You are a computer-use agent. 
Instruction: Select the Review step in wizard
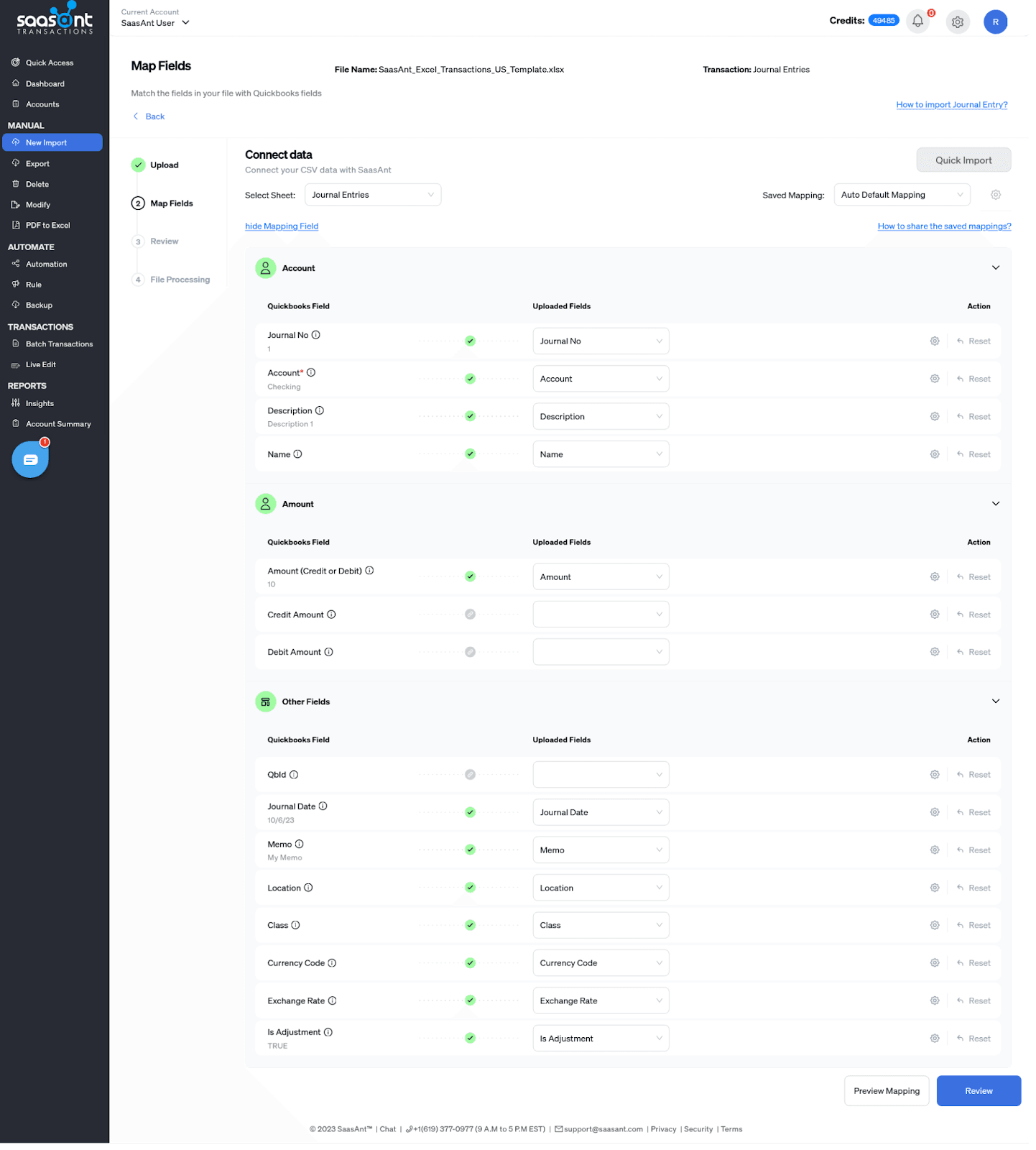tap(157, 243)
